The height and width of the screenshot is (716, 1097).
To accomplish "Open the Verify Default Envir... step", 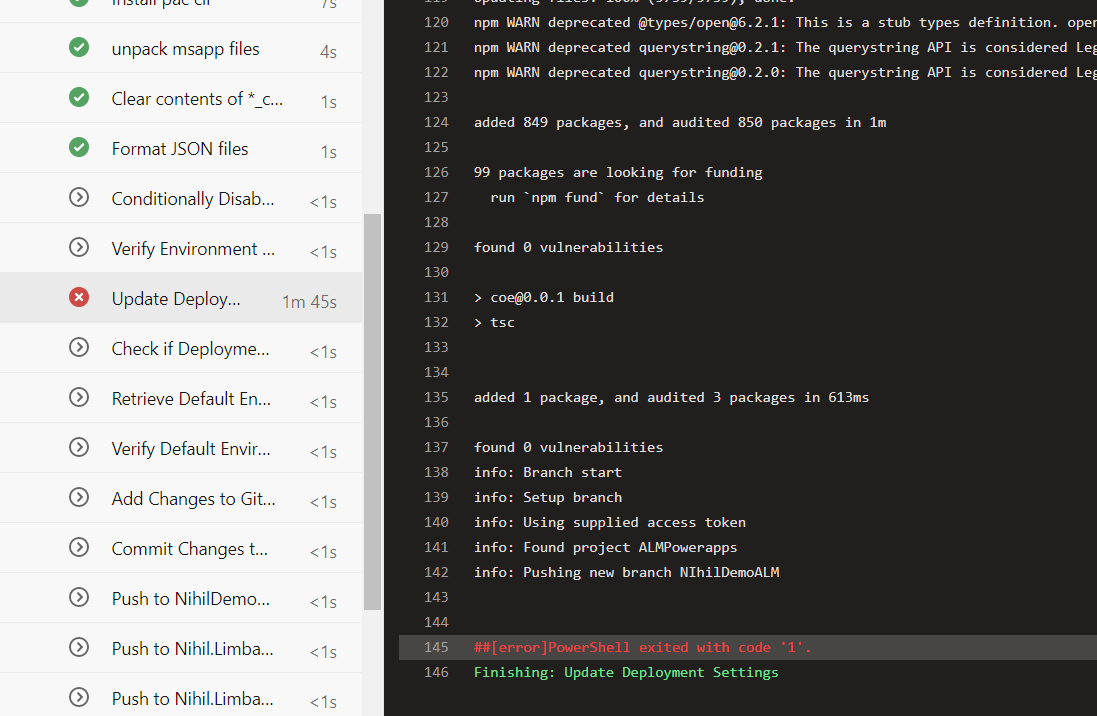I will coord(181,448).
